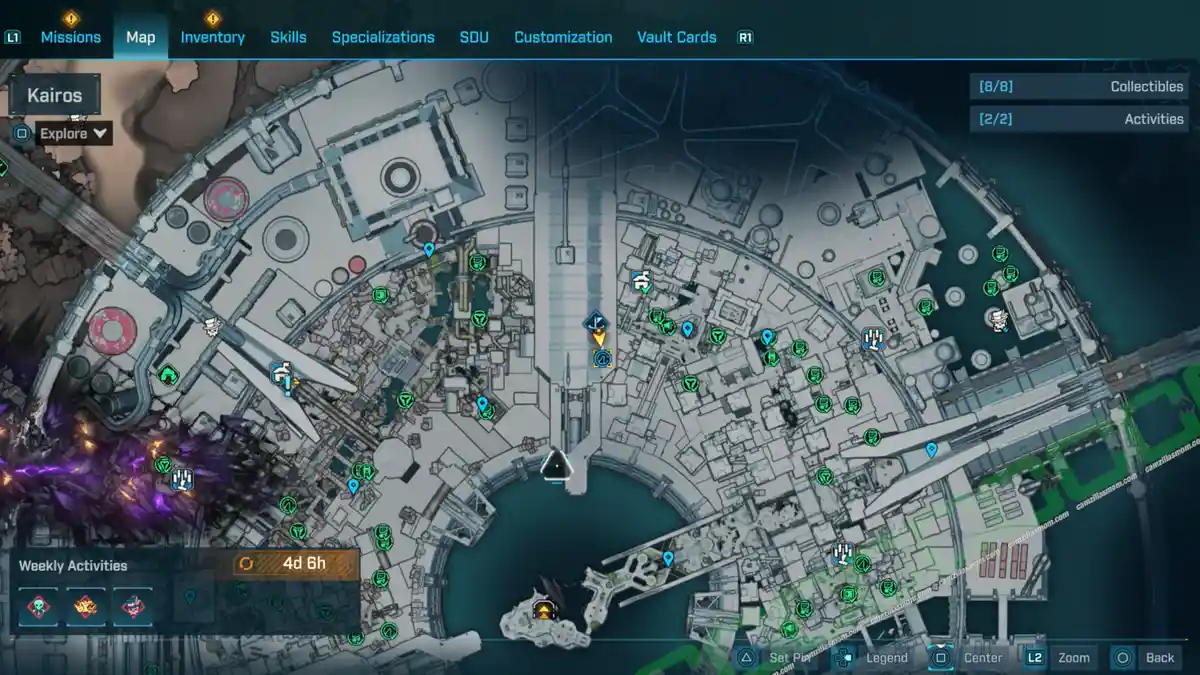Open the SDU tab
The image size is (1200, 675).
[474, 37]
